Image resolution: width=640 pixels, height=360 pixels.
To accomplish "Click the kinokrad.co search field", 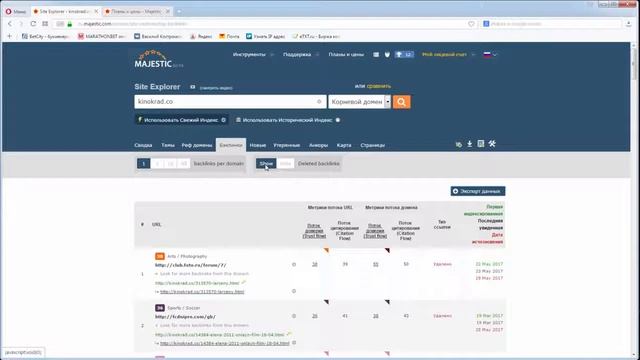I will pyautogui.click(x=230, y=102).
